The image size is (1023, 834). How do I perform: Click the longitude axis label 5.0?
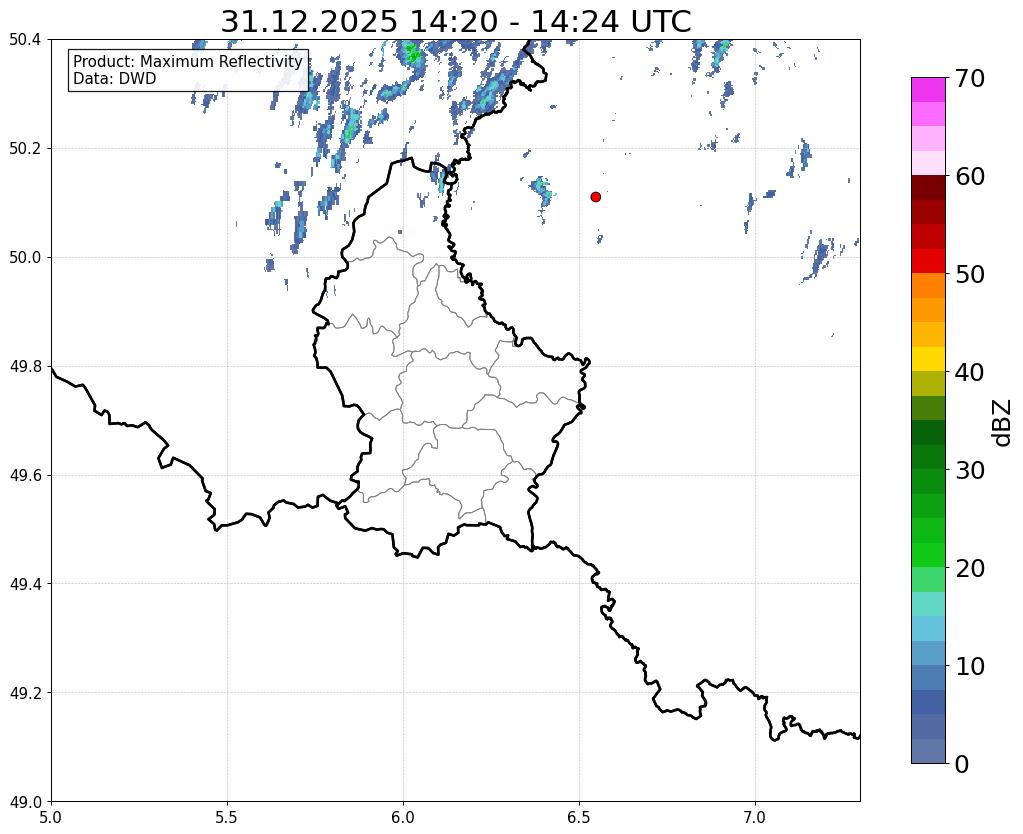(51, 817)
